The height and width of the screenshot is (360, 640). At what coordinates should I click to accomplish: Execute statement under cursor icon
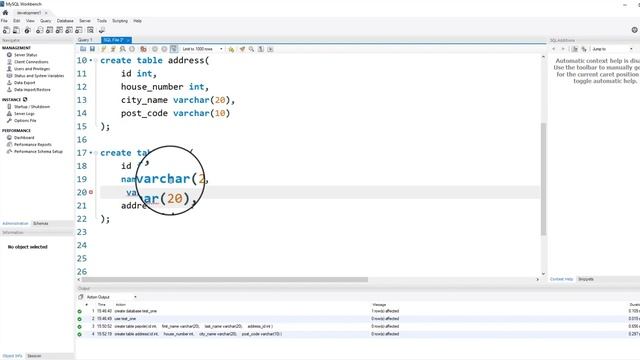coord(113,49)
